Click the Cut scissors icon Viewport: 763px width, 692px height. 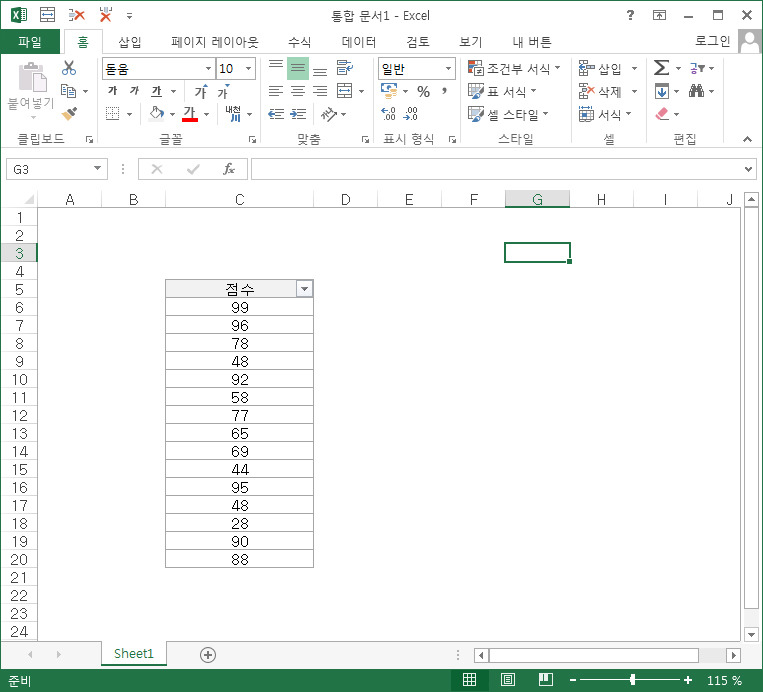tap(69, 68)
